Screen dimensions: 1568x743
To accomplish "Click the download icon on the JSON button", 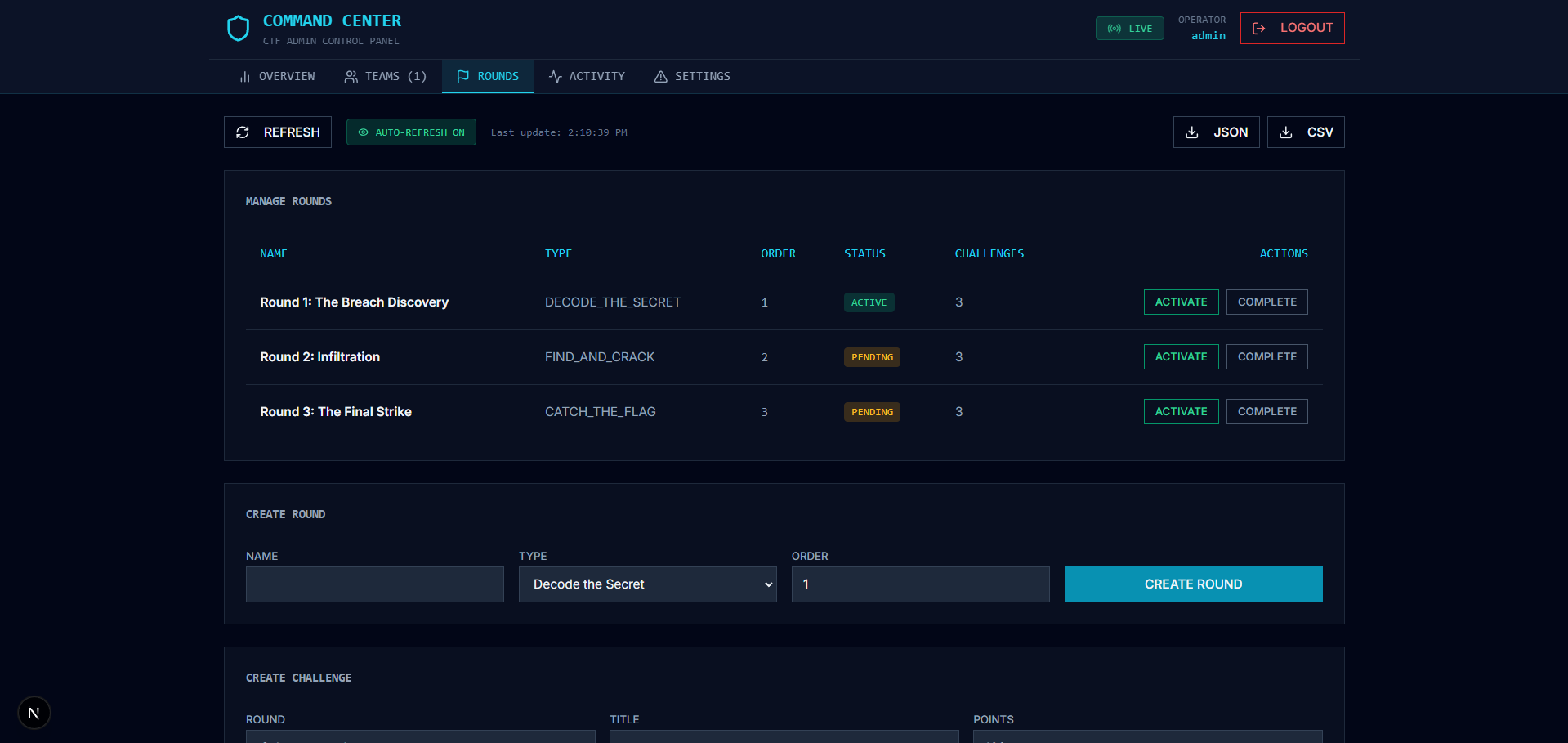I will [1191, 132].
